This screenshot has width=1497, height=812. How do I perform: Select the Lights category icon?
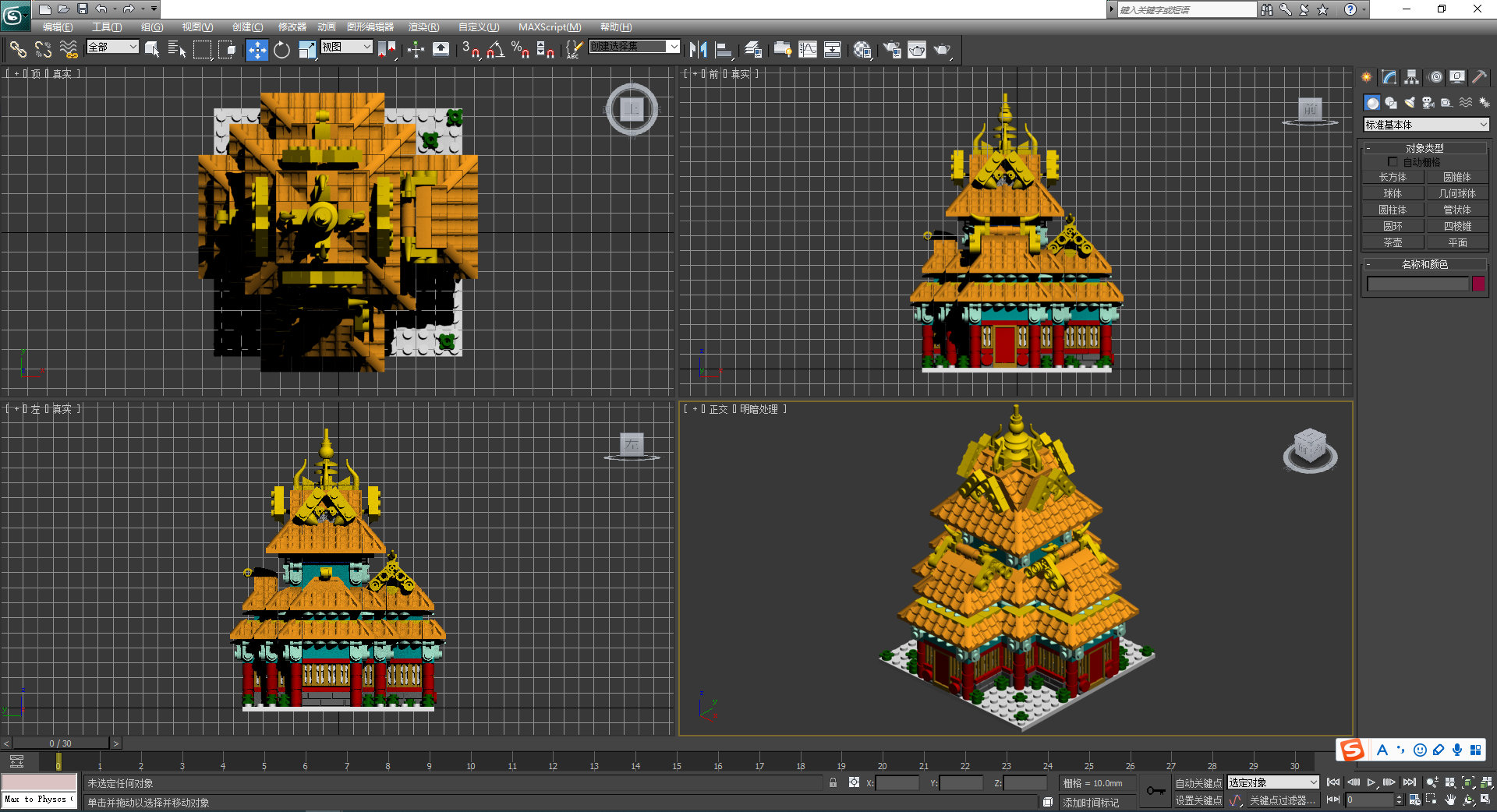click(x=1410, y=103)
